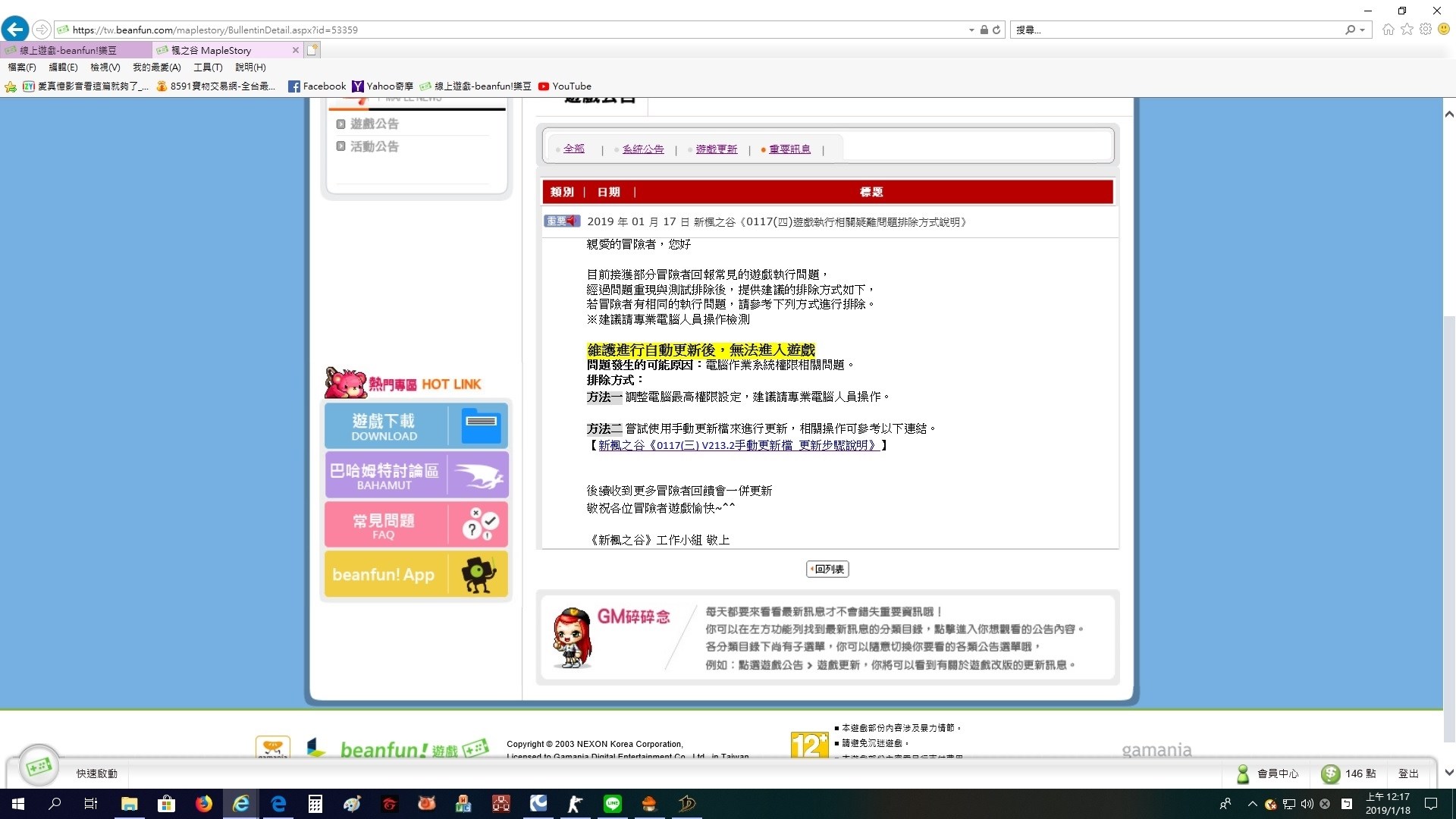Open a new browser tab

click(312, 50)
